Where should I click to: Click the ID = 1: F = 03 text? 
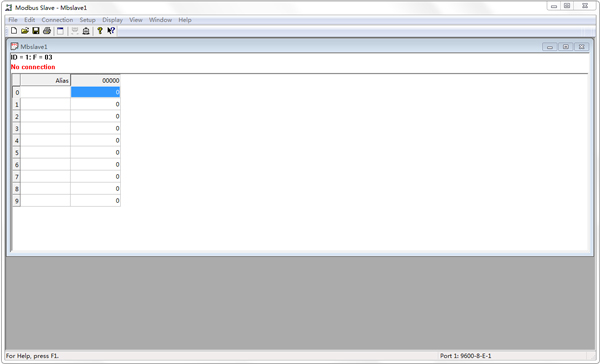click(31, 57)
